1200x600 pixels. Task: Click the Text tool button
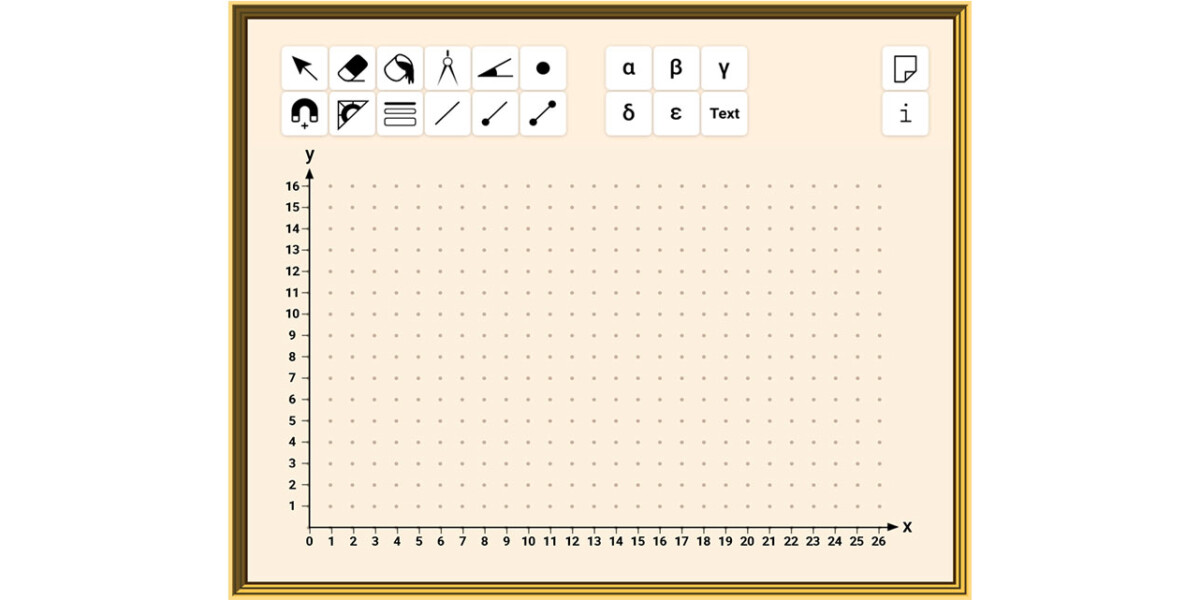[724, 113]
